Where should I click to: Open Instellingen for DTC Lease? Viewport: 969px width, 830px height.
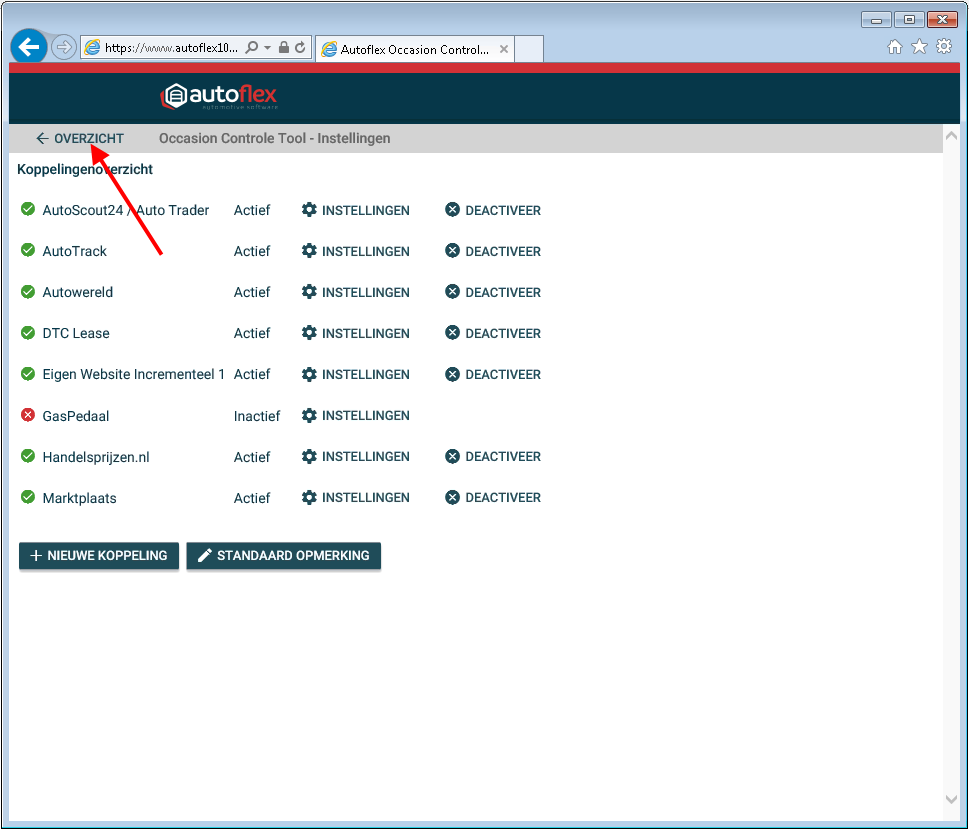tap(355, 333)
